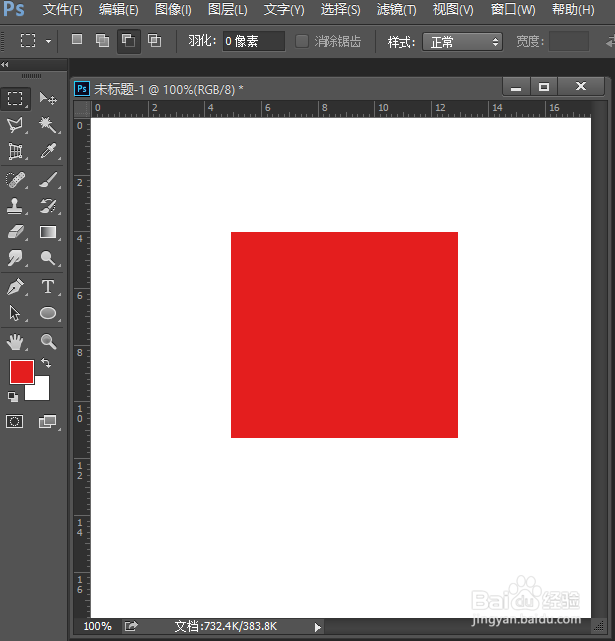The image size is (615, 641).
Task: Click the document size text 文档:732.4K/383.8K
Action: 226,626
